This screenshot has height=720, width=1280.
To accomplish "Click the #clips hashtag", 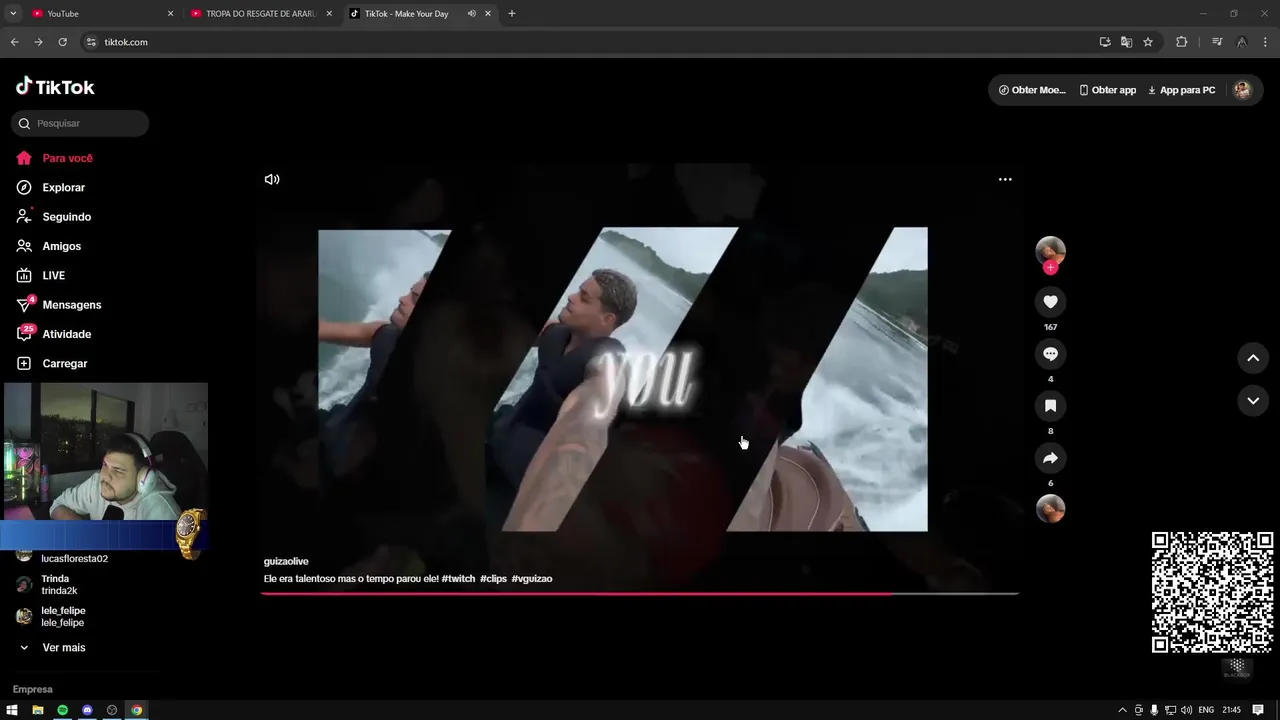I will point(493,579).
